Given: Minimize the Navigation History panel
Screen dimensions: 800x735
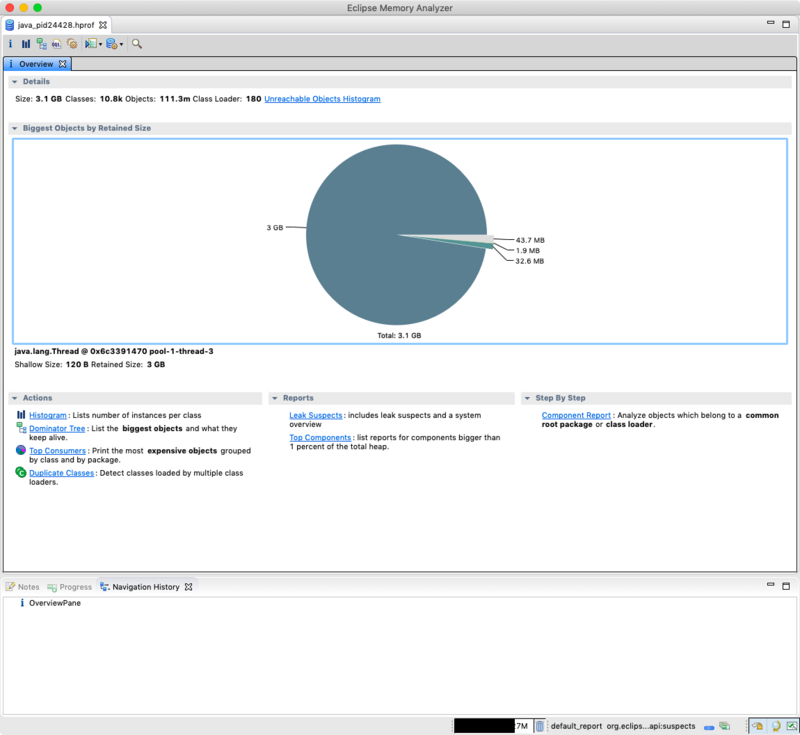Looking at the screenshot, I should [x=770, y=585].
